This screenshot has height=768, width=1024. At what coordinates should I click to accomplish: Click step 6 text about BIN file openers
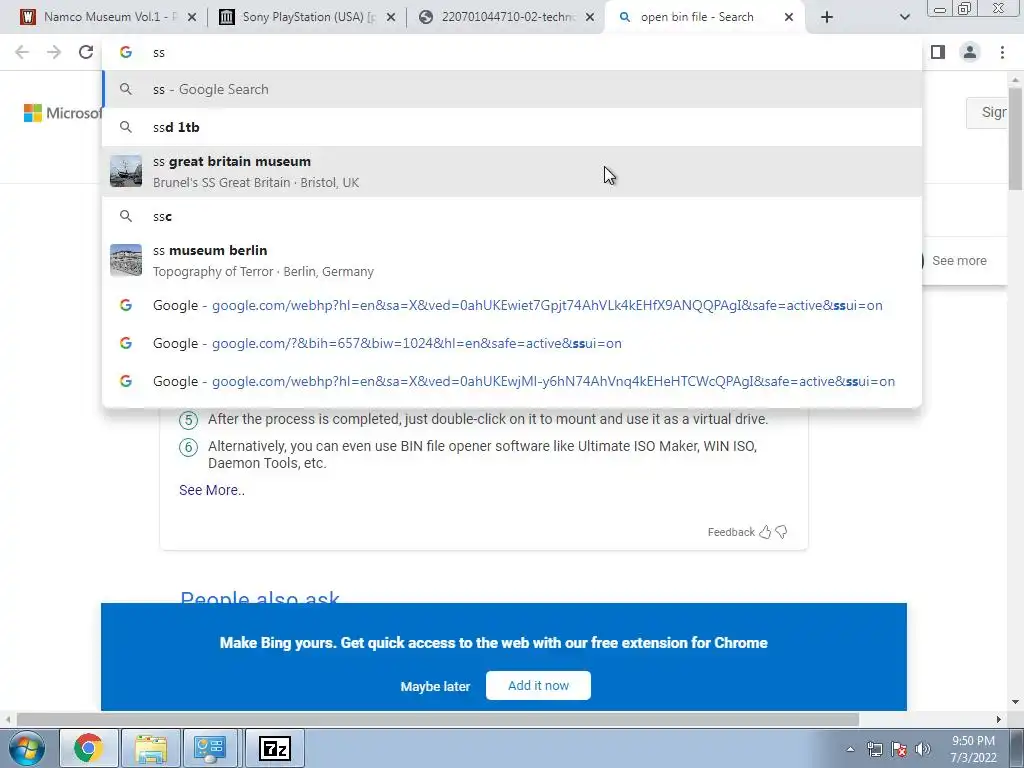click(x=482, y=455)
